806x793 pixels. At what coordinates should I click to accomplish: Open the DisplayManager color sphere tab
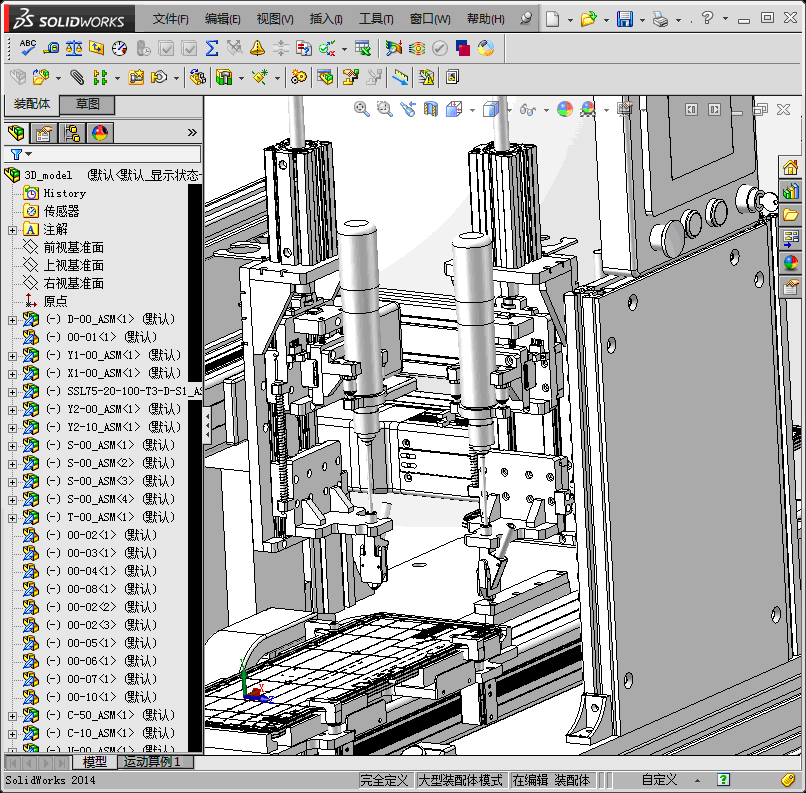click(x=100, y=133)
